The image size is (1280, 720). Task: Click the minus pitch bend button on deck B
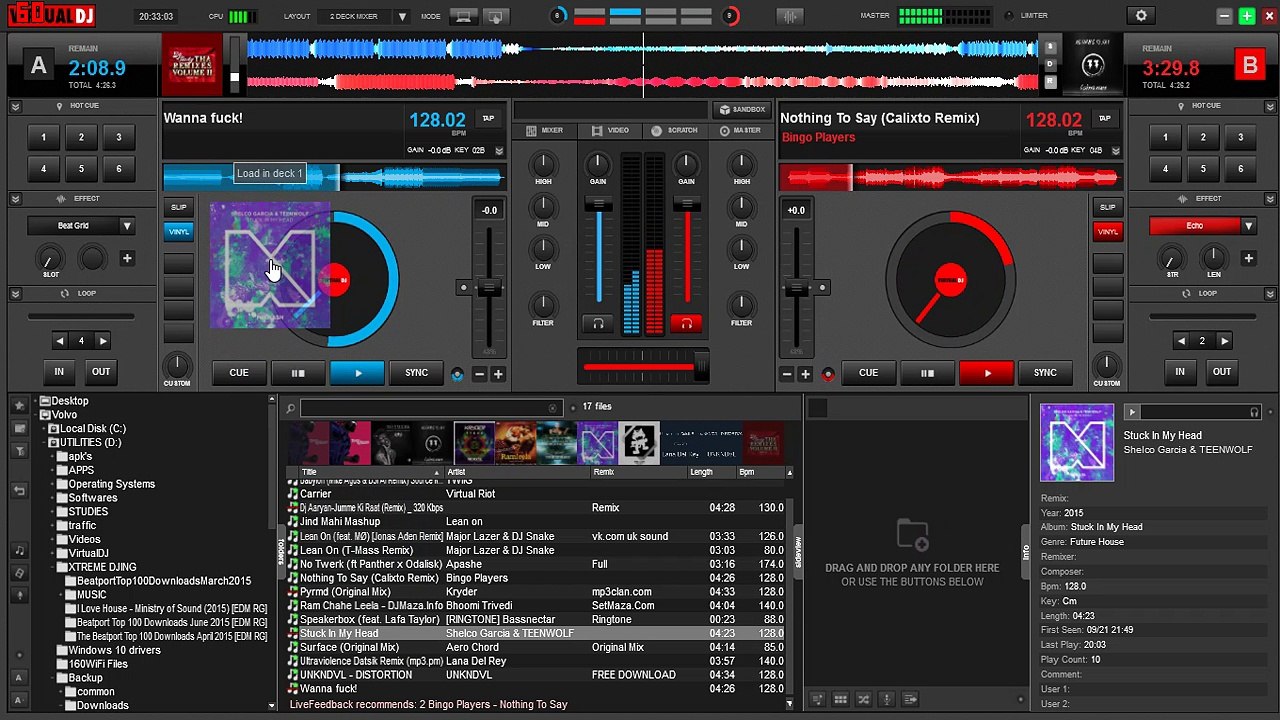[786, 374]
